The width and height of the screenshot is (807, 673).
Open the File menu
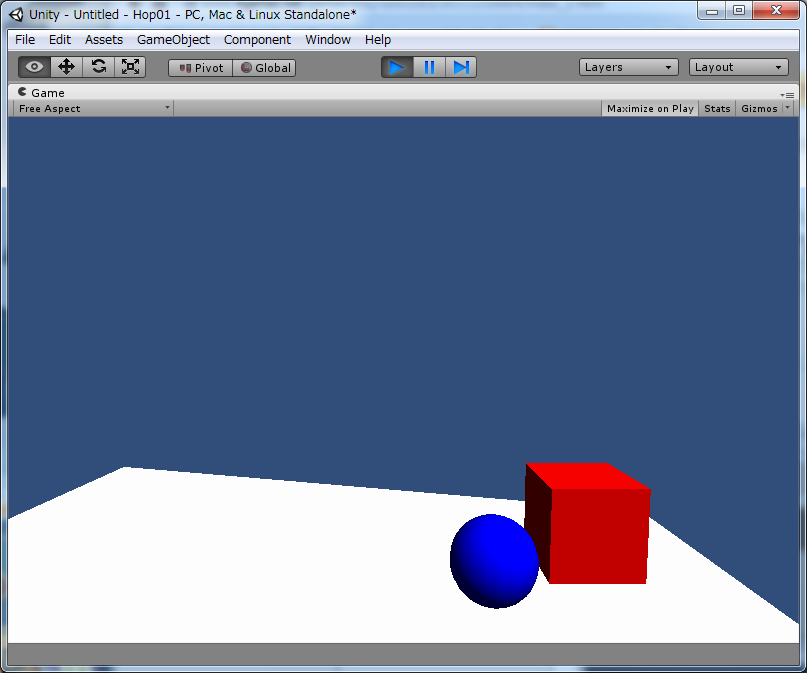pyautogui.click(x=25, y=40)
